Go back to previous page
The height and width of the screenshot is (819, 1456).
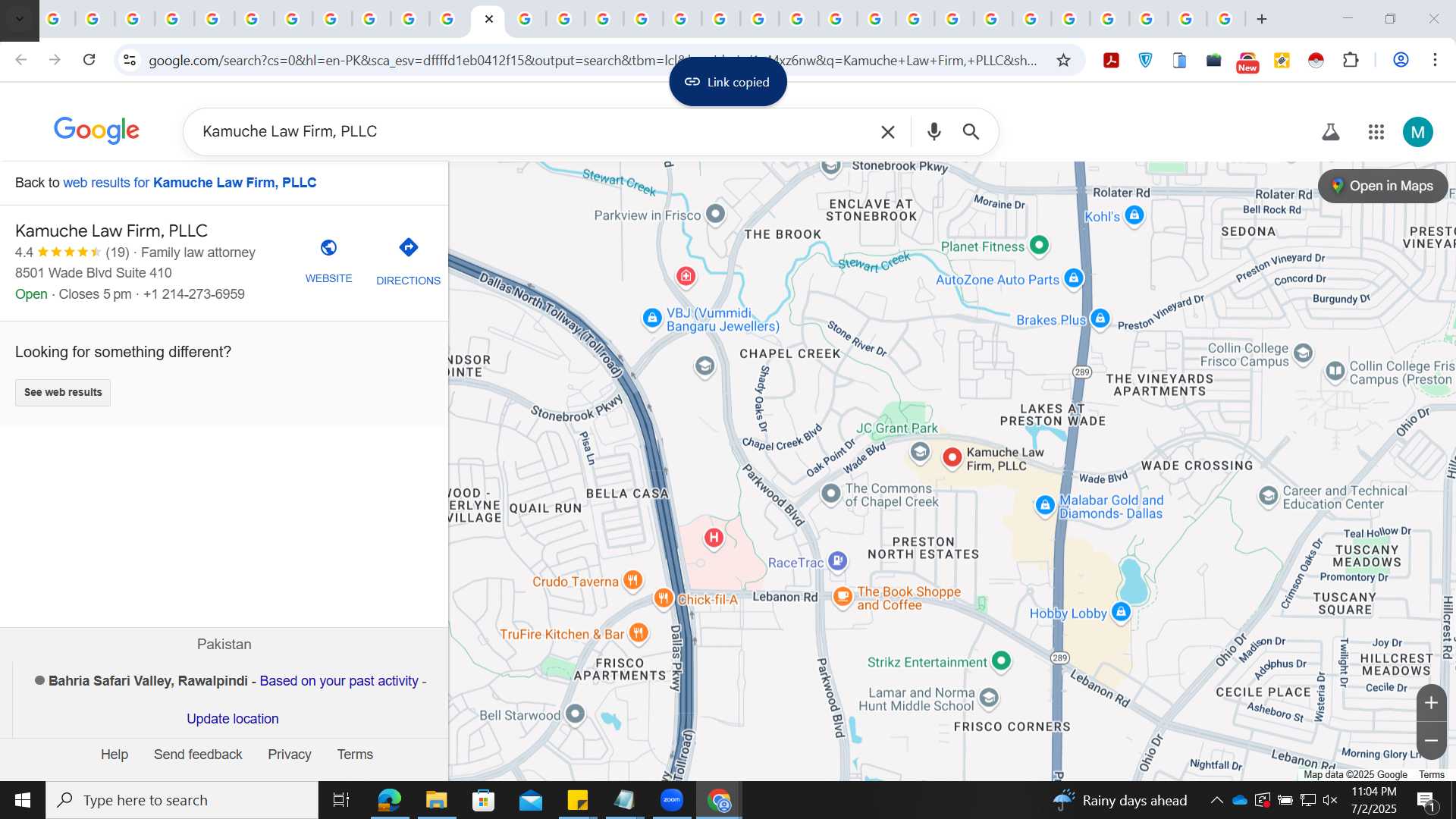pos(21,59)
